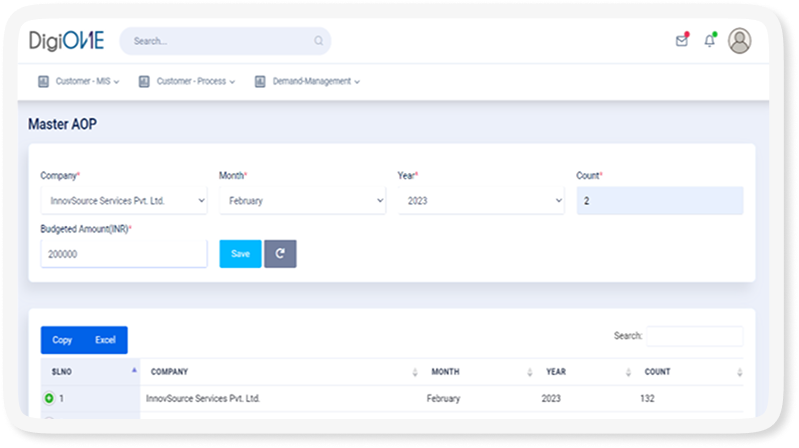Open the user profile avatar

pyautogui.click(x=740, y=41)
